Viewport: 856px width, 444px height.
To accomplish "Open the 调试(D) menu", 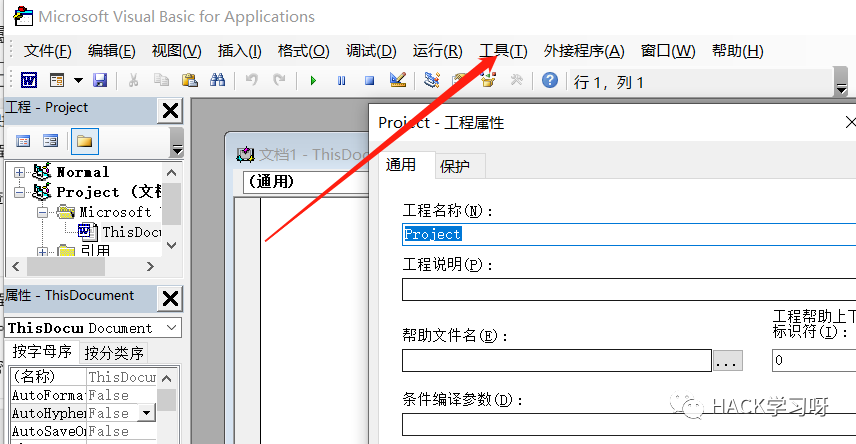I will (371, 51).
